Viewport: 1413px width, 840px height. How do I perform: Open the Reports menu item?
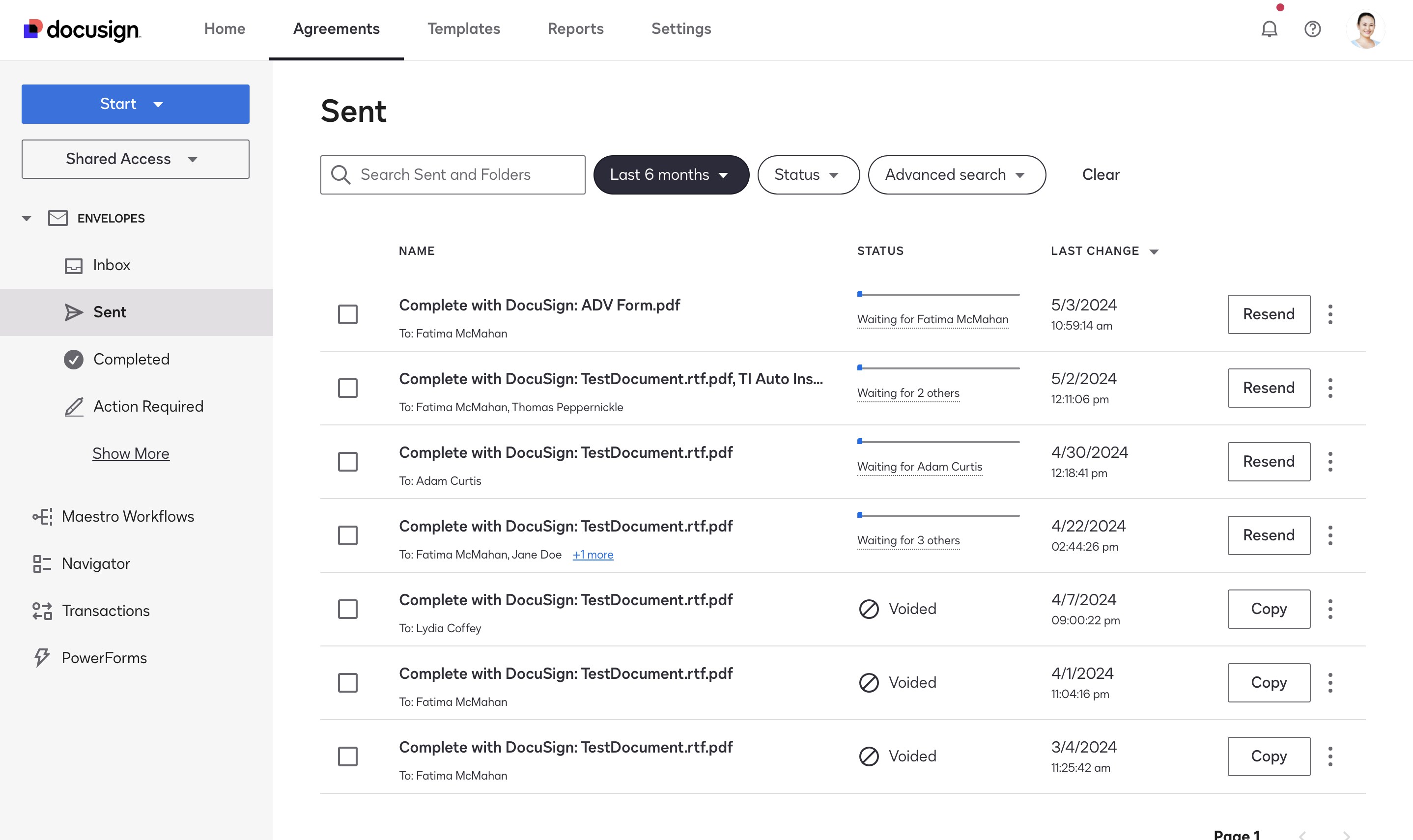(x=575, y=28)
